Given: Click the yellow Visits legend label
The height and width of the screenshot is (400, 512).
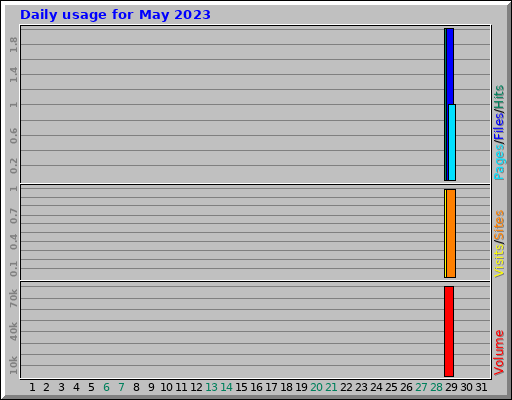Looking at the screenshot, I should tap(499, 261).
